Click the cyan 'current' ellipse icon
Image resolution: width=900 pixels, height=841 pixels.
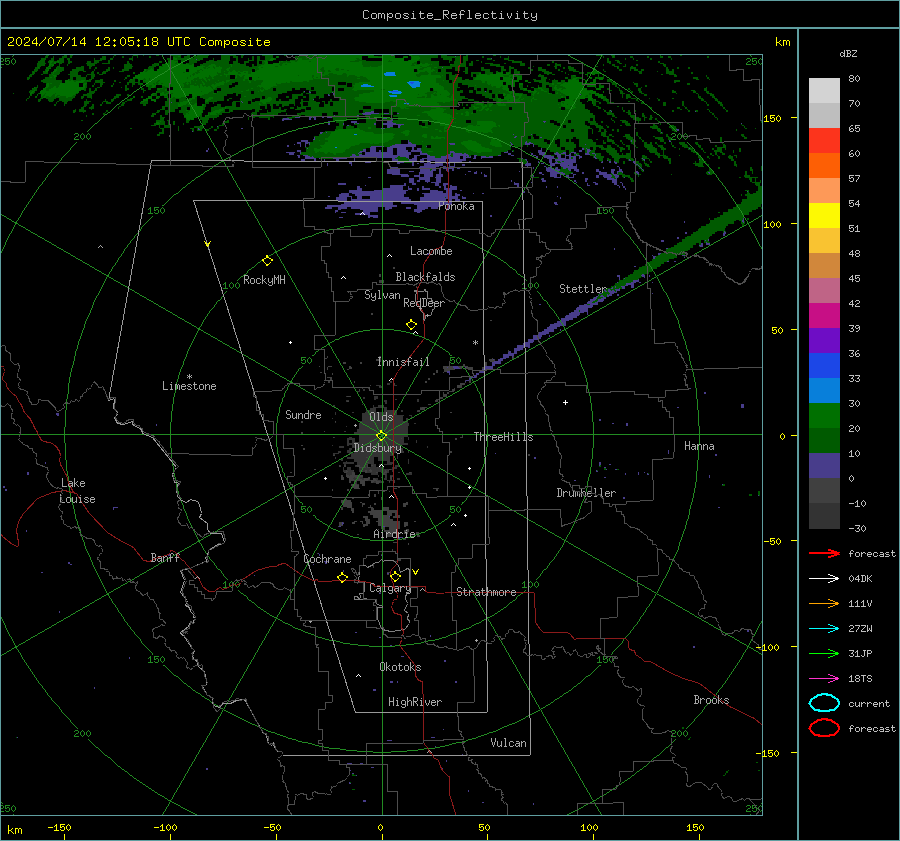pos(824,703)
